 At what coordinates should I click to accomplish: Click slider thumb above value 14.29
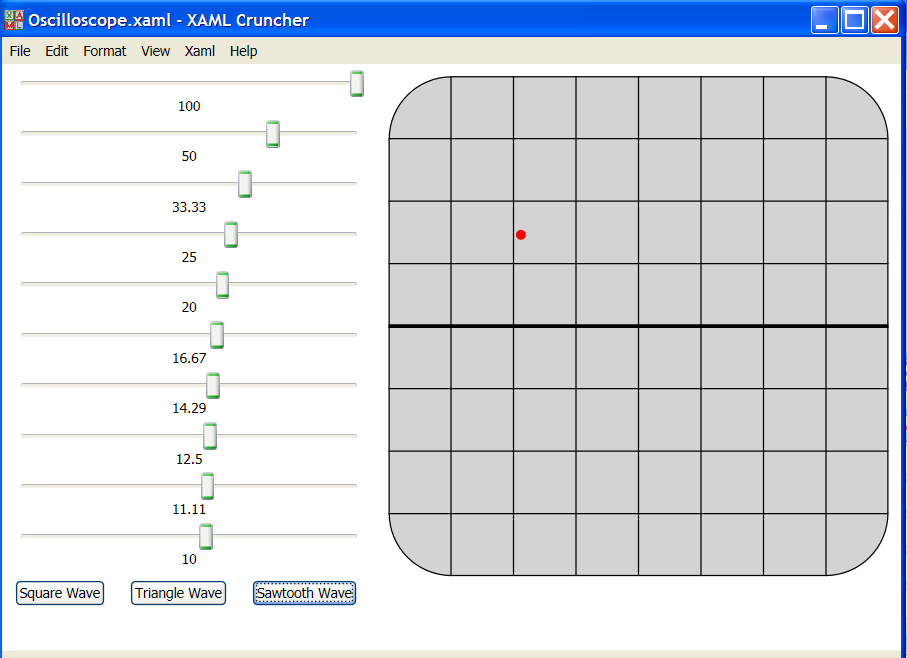tap(213, 385)
